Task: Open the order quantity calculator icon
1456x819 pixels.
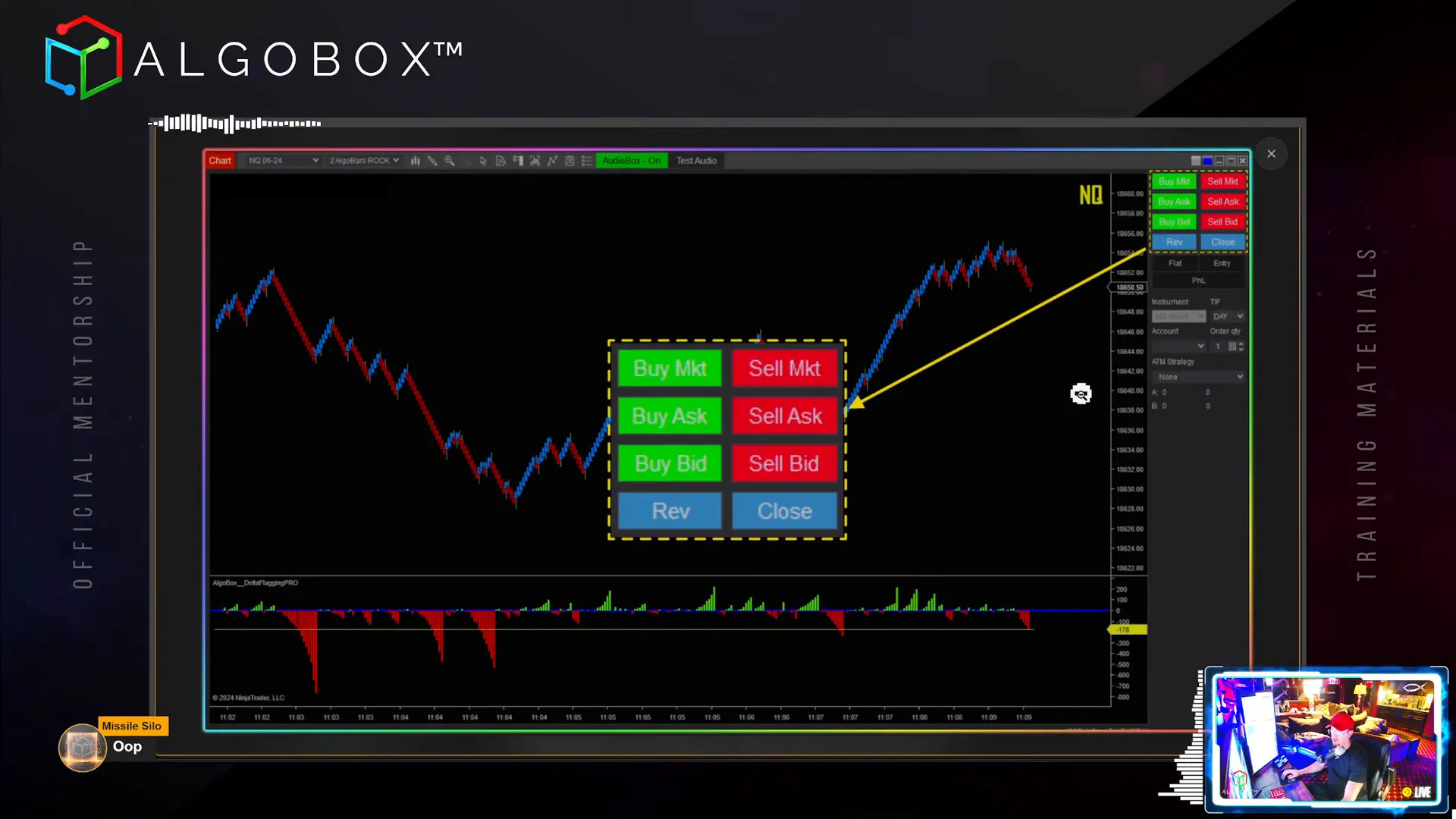Action: click(x=1232, y=347)
